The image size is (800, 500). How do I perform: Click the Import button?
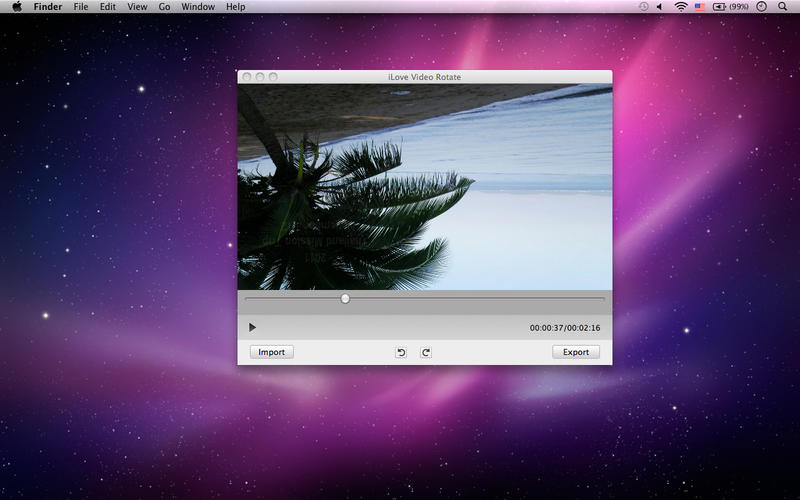tap(271, 352)
